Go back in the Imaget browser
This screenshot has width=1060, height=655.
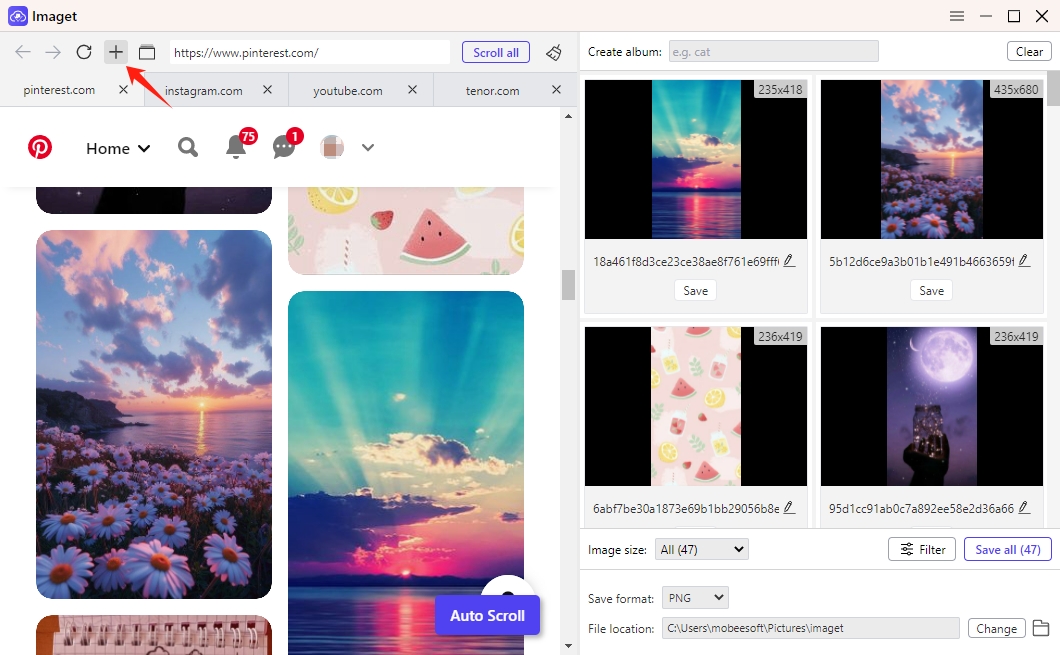(x=23, y=52)
